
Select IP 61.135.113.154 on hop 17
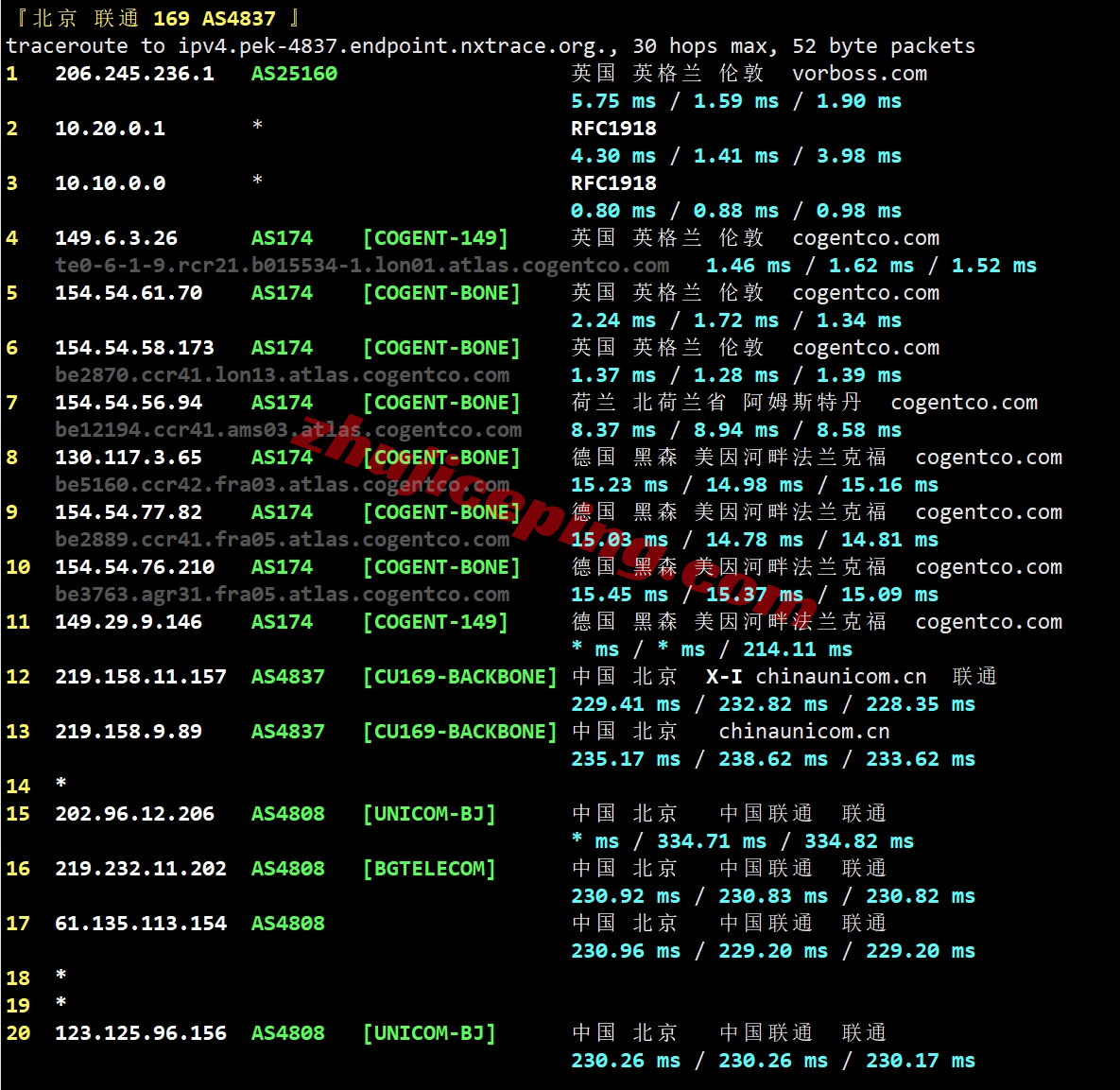pos(141,924)
